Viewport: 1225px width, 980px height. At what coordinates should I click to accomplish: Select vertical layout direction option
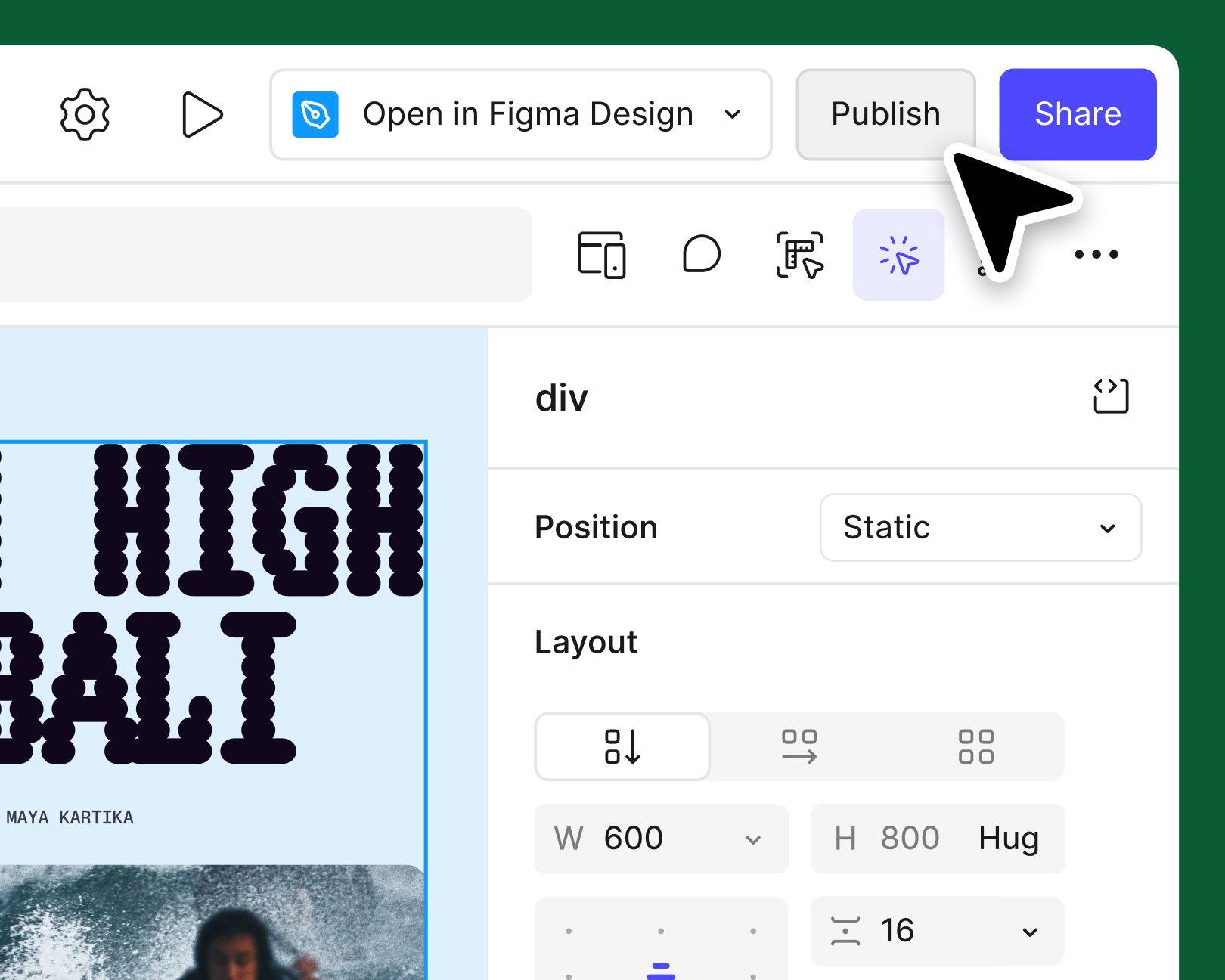click(x=622, y=746)
